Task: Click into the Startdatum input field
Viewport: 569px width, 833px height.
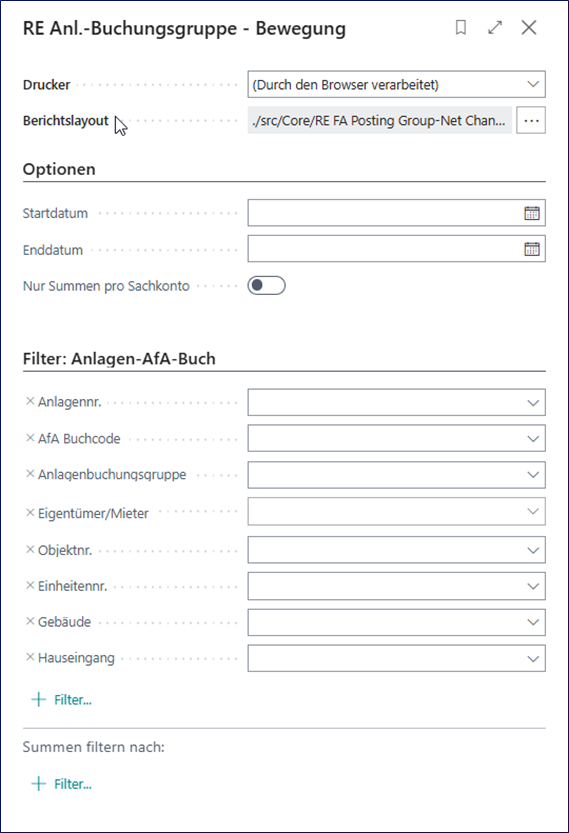Action: pos(386,213)
